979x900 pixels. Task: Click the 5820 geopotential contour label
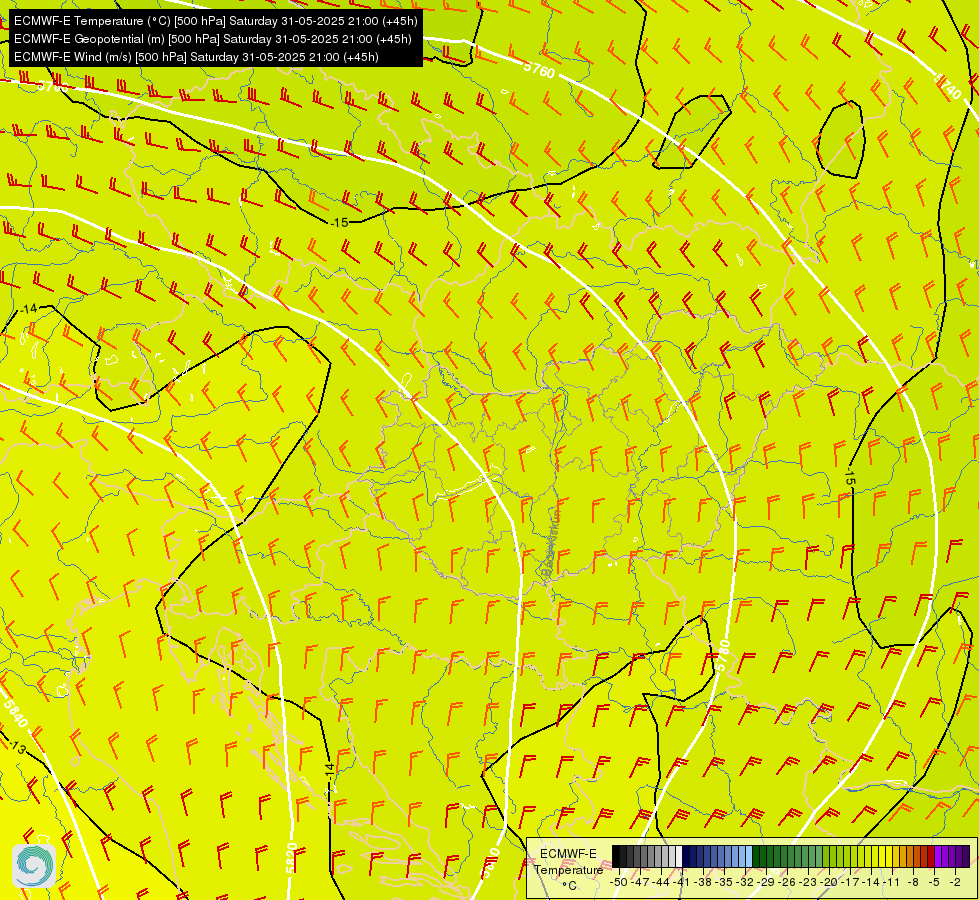pyautogui.click(x=292, y=858)
